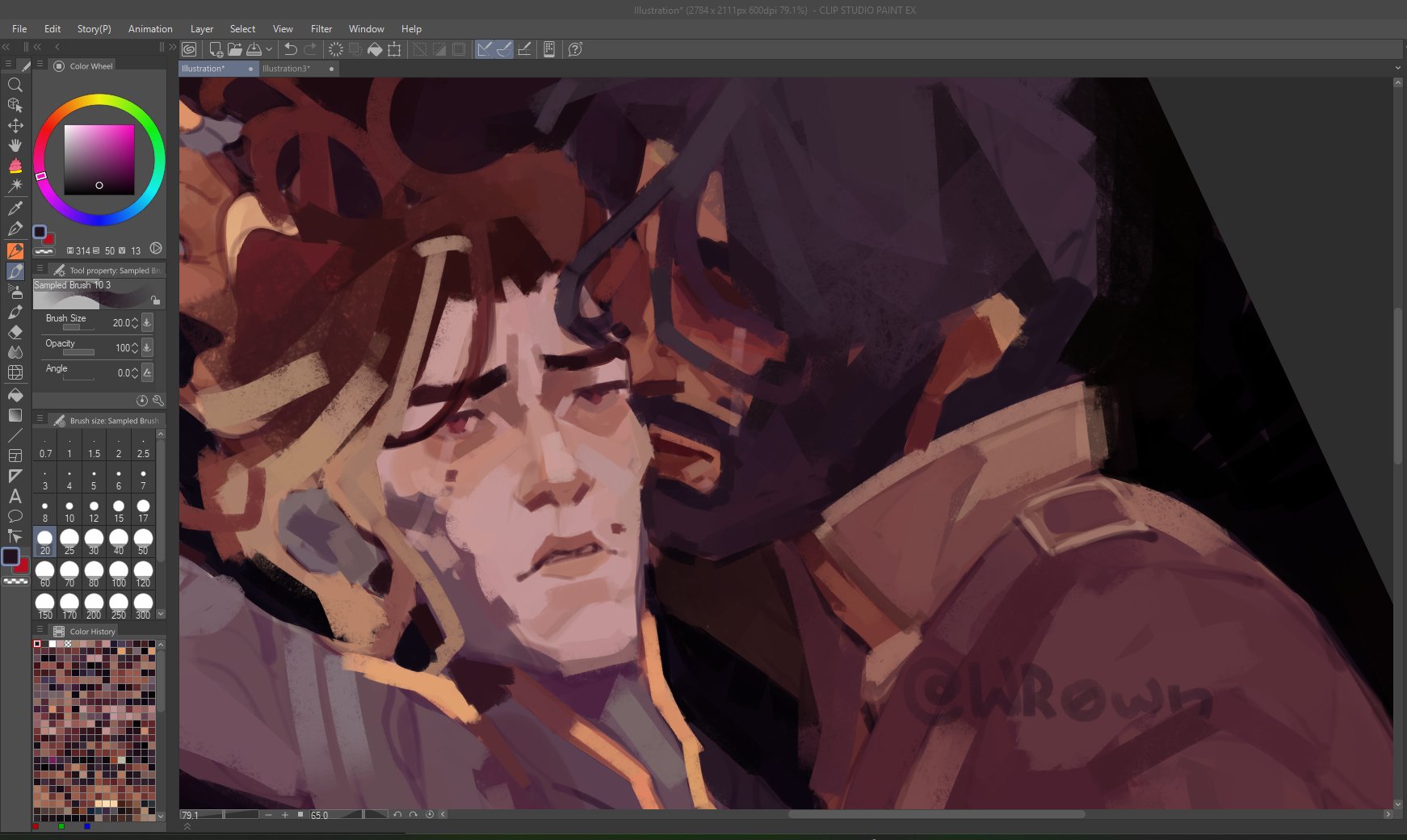Click the Fill bucket toolbar icon

pos(375,49)
